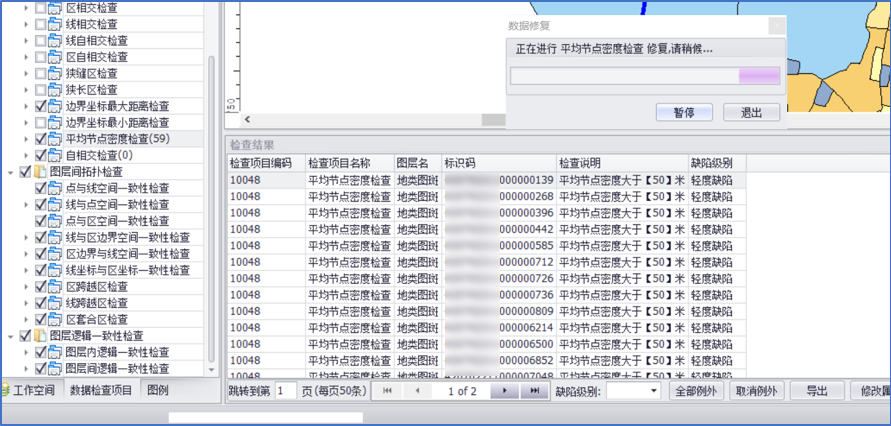Click the 图层间拓扑检查 folder icon
891x426 pixels.
pos(41,172)
